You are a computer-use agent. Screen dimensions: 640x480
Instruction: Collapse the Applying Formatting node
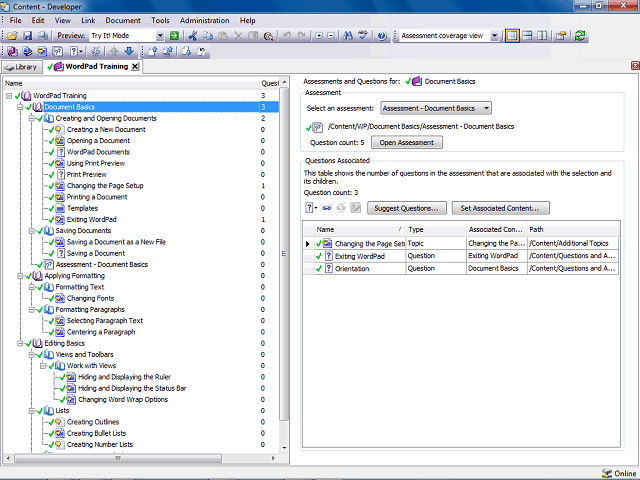click(20, 276)
